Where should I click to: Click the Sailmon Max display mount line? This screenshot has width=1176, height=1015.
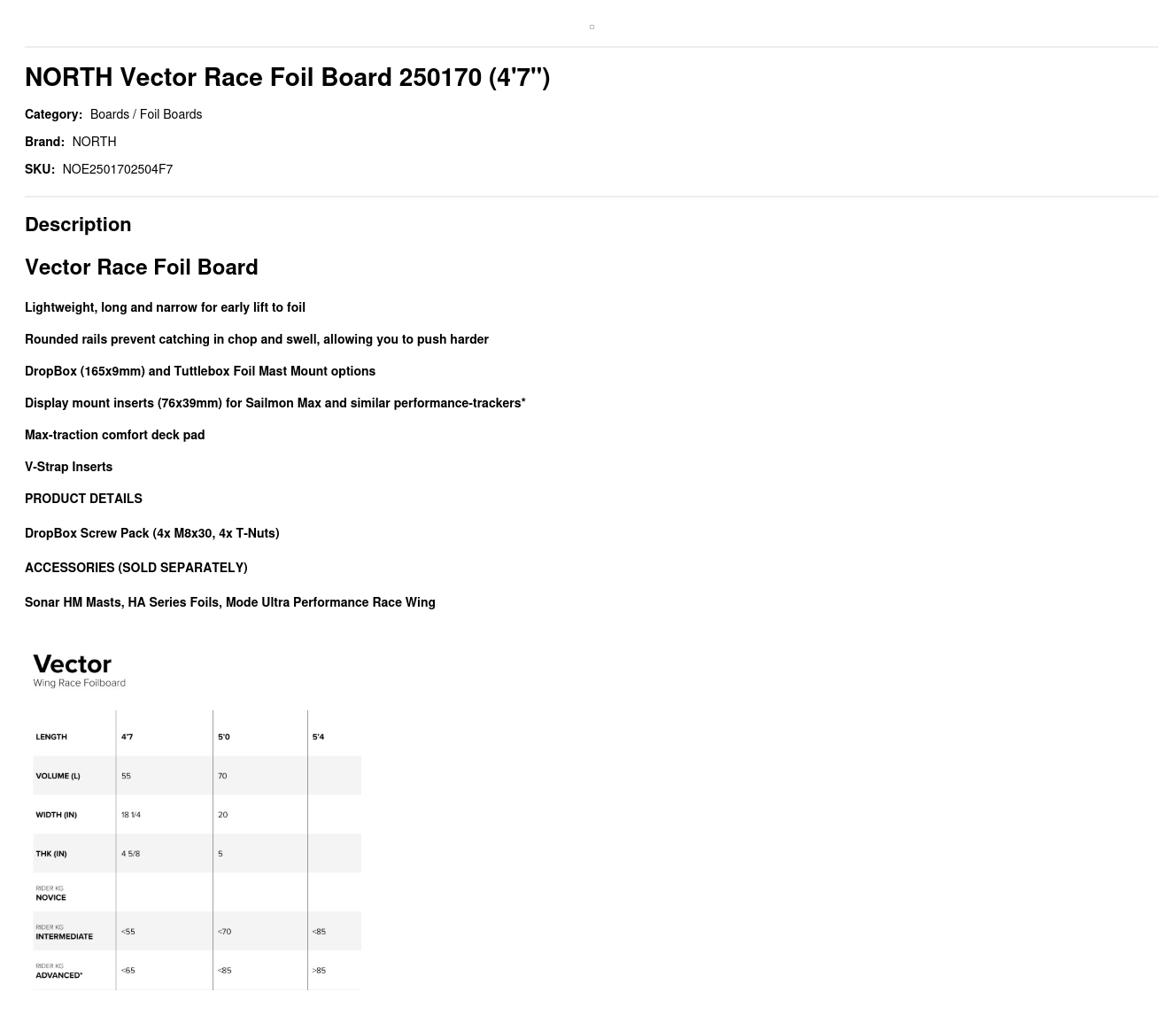pos(275,403)
